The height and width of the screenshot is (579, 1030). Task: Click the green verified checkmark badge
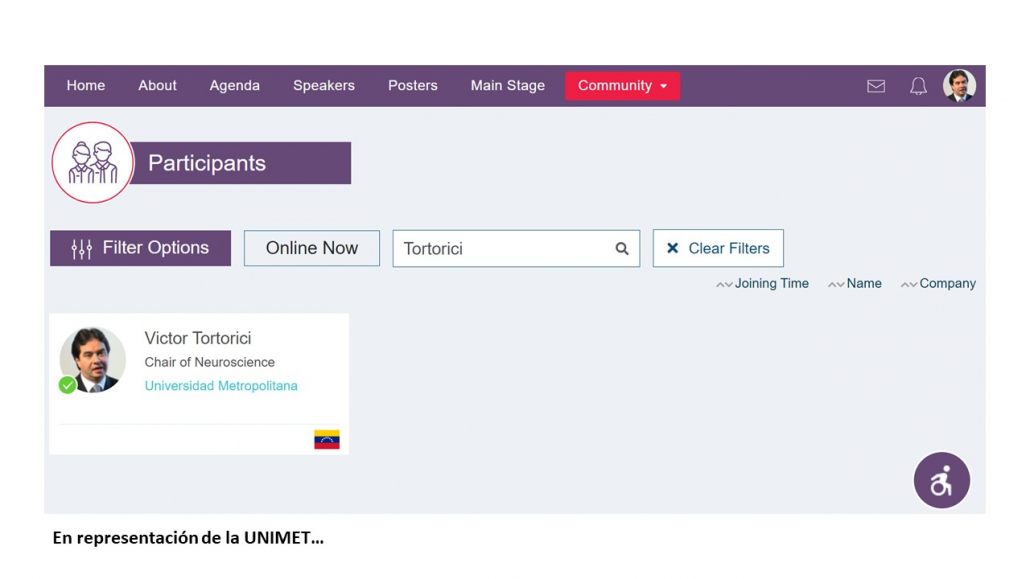click(x=67, y=385)
